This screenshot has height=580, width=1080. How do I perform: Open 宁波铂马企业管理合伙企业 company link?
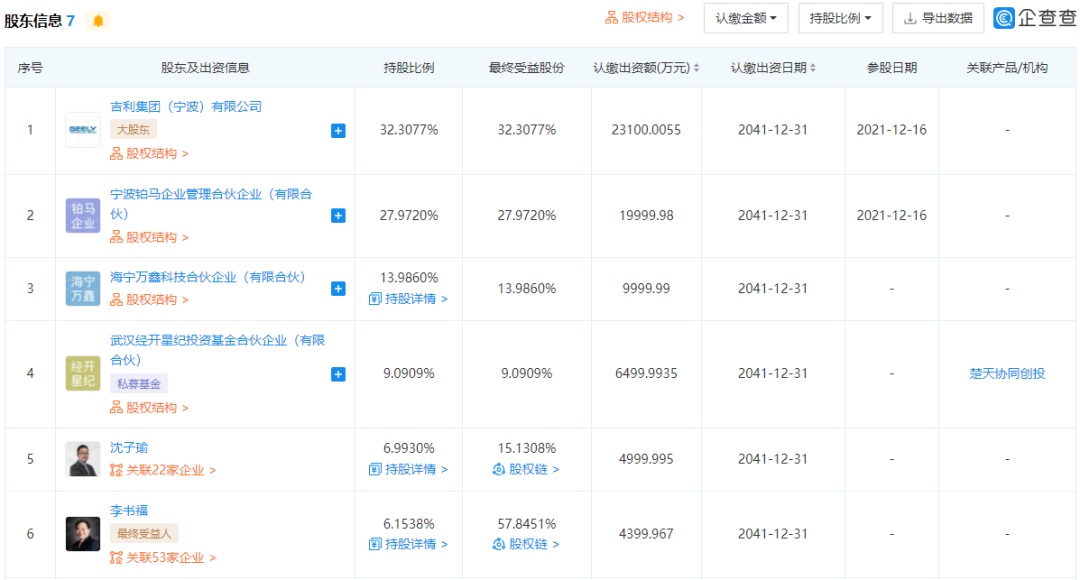tap(211, 204)
